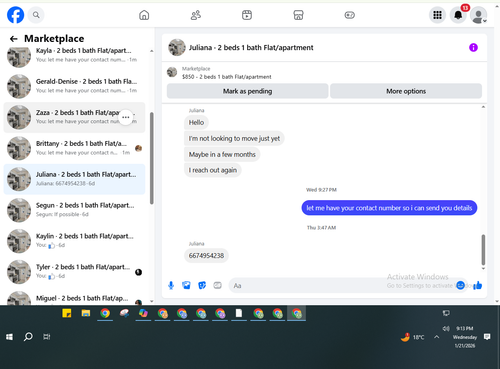Click message thread scrollbar thumb
Viewport: 500px width, 369px height.
[x=483, y=250]
